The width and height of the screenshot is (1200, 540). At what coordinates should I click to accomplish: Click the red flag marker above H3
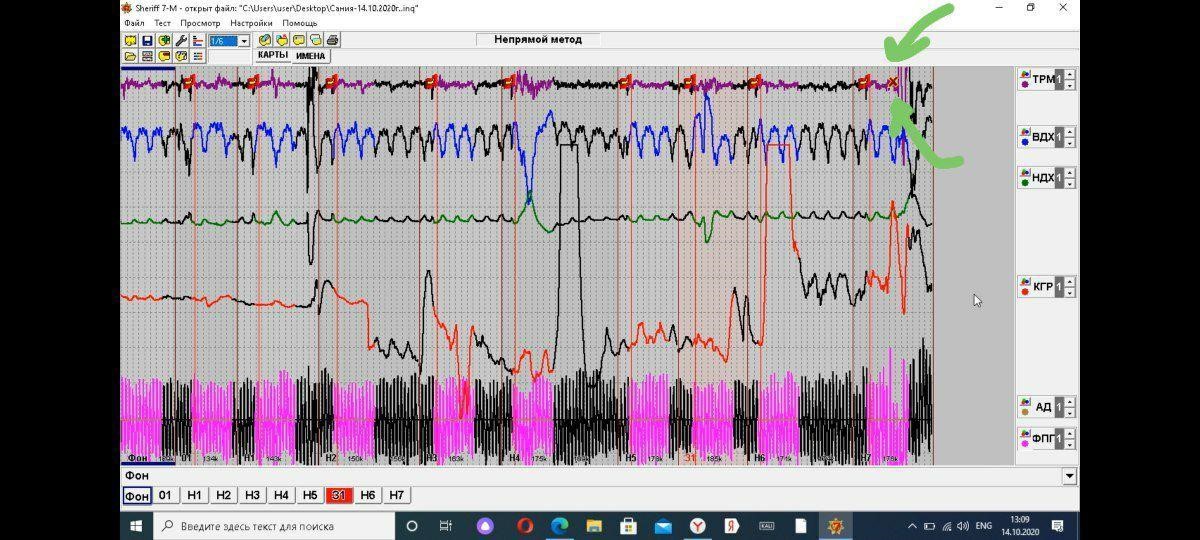click(431, 82)
